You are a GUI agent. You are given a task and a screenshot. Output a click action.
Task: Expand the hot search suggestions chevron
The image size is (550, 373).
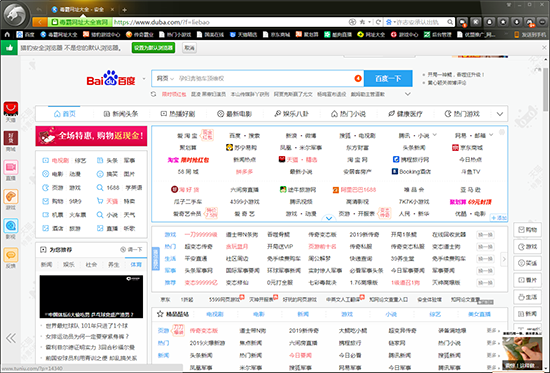[408, 94]
